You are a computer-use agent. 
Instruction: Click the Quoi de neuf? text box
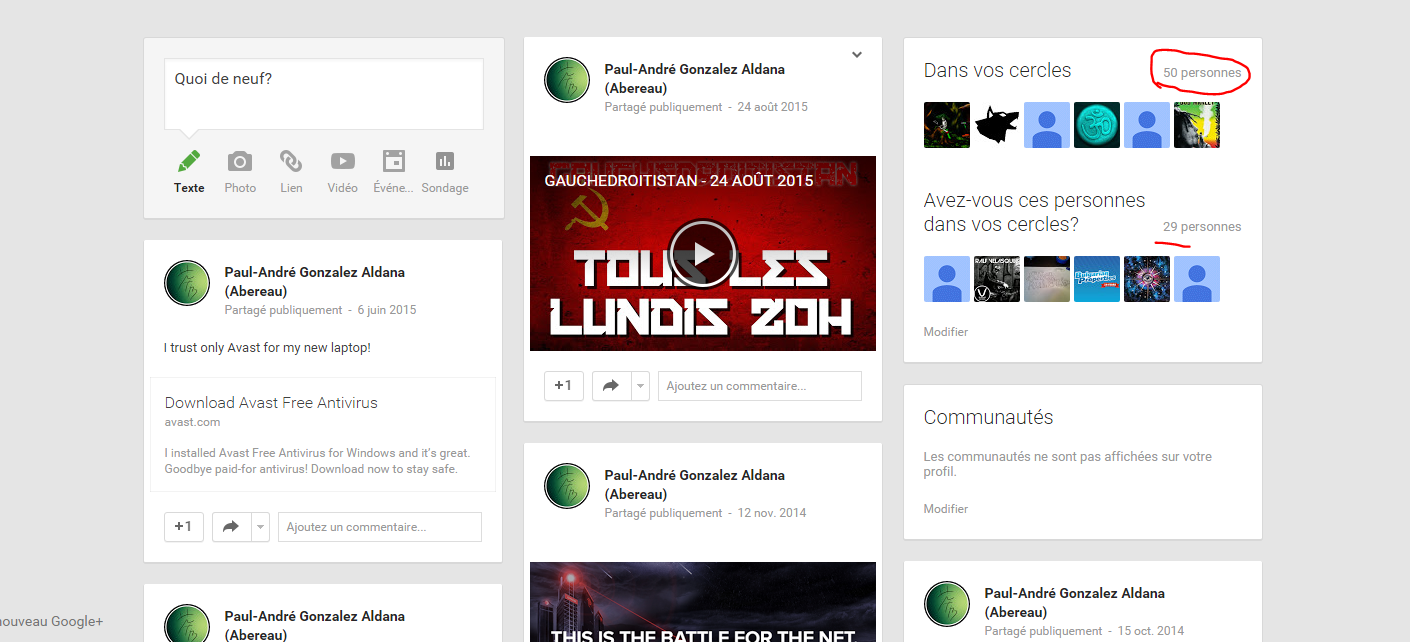coord(324,94)
